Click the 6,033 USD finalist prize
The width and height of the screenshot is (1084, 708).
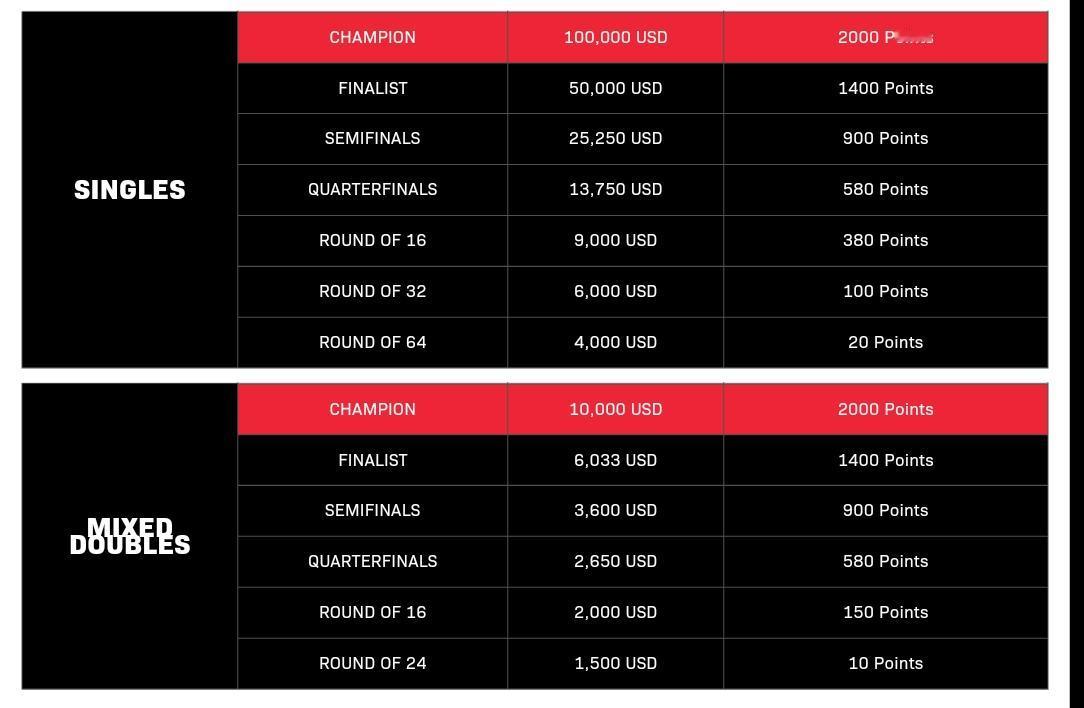tap(615, 460)
